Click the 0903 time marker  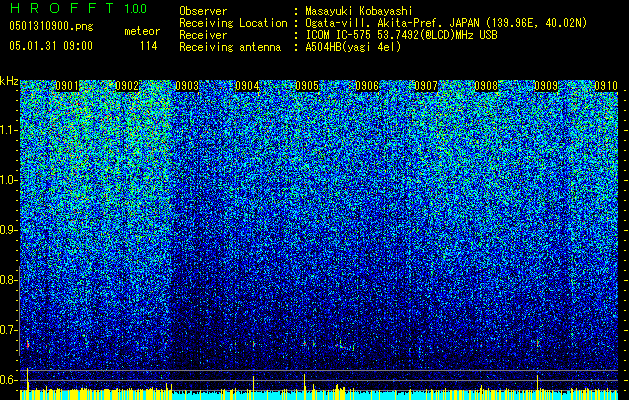[187, 86]
